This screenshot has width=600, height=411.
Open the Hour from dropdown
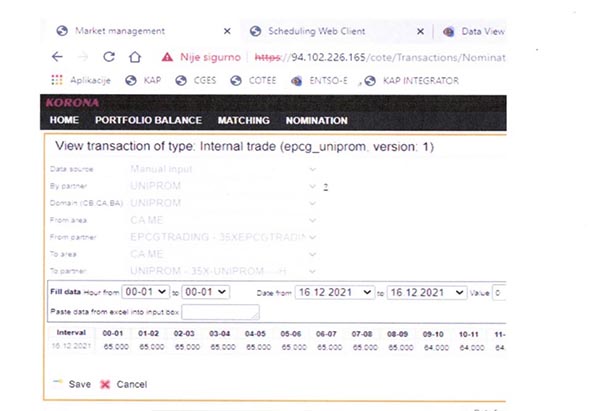point(146,291)
